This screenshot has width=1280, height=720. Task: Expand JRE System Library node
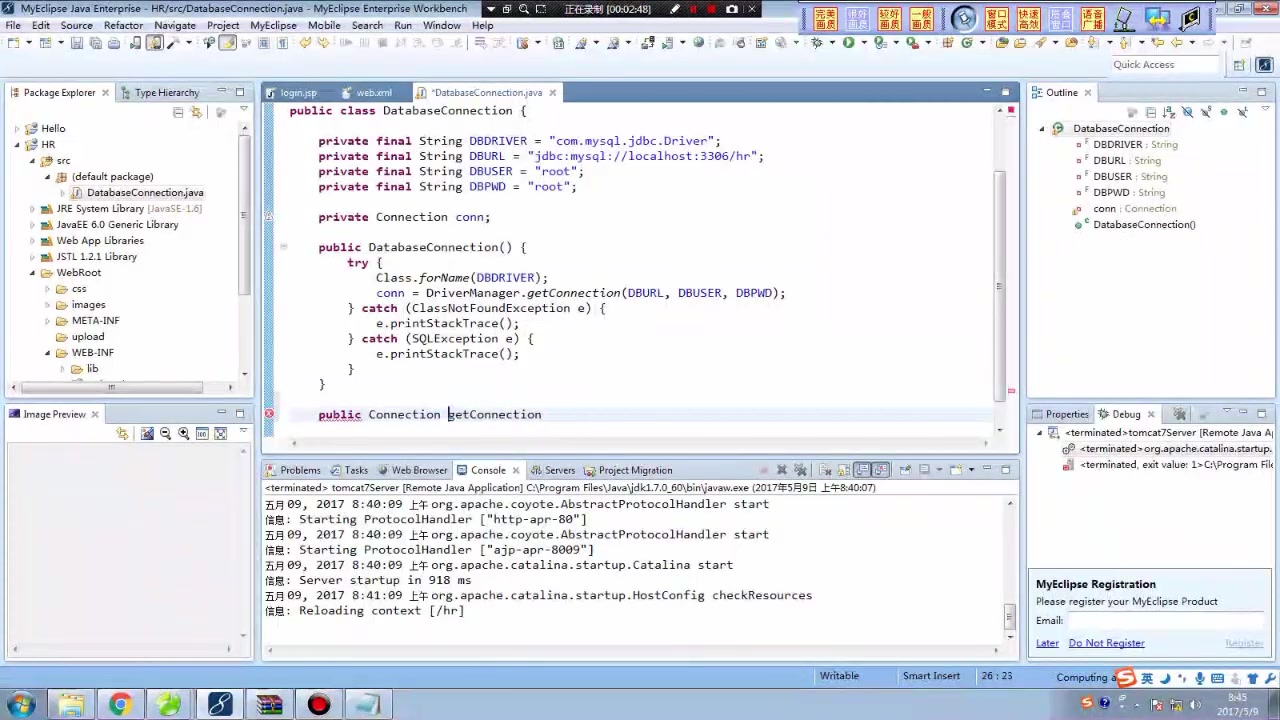[32, 209]
